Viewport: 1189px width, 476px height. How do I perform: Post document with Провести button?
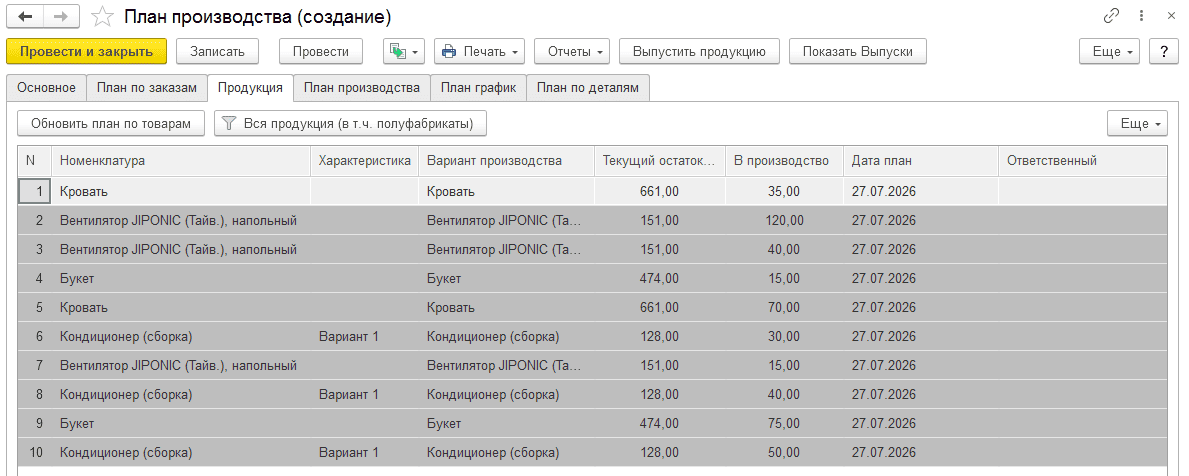[x=321, y=52]
